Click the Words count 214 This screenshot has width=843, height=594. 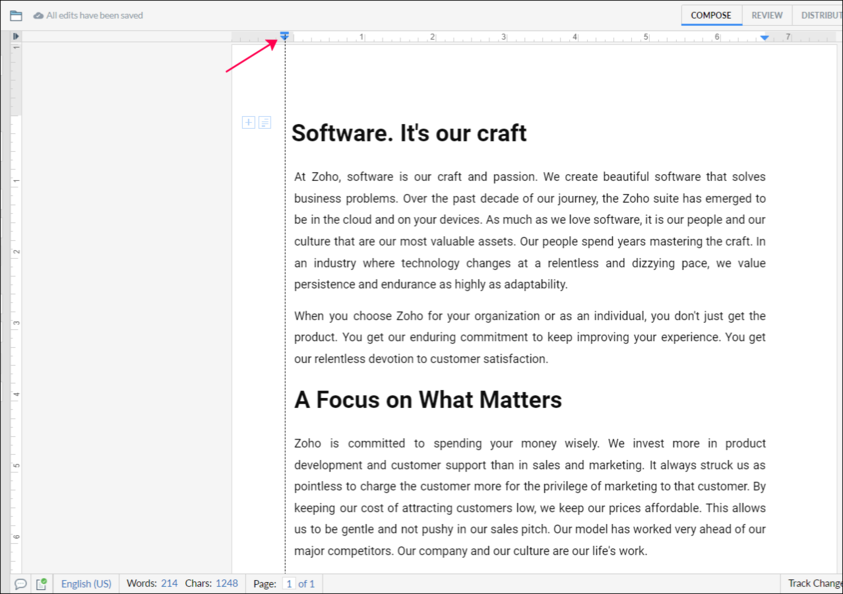click(168, 584)
